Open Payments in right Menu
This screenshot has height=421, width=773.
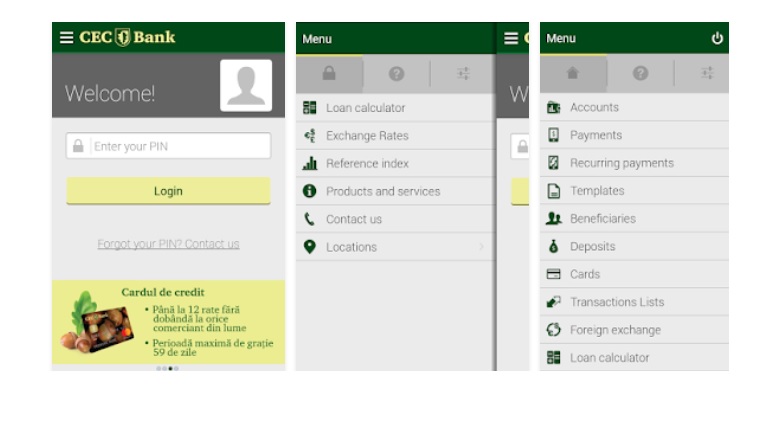point(634,135)
